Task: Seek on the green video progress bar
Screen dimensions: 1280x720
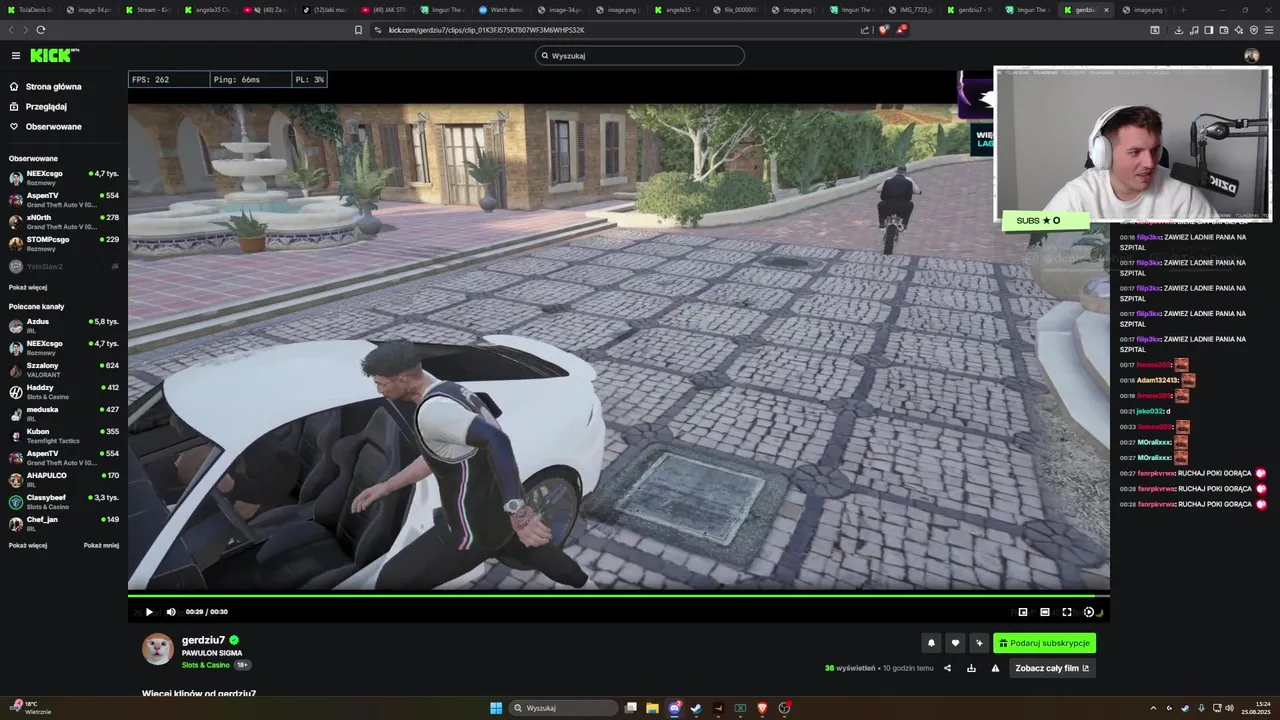Action: [x=618, y=596]
